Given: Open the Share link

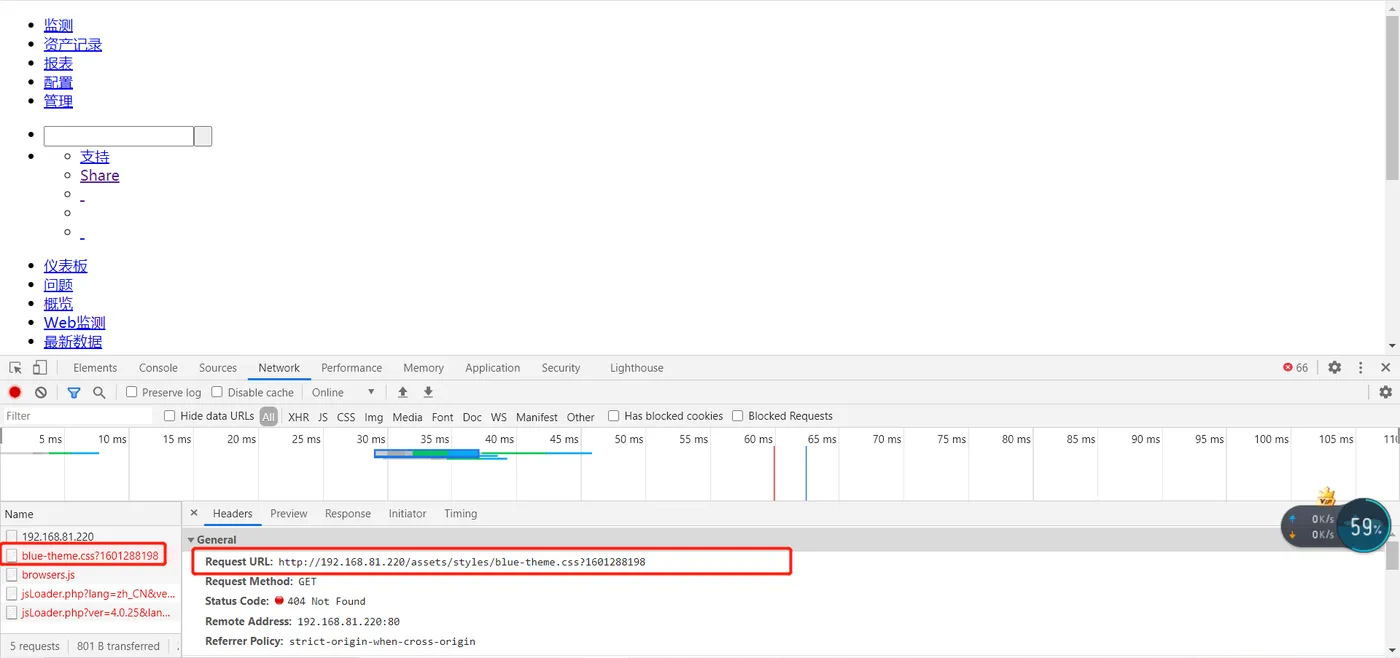Looking at the screenshot, I should pyautogui.click(x=100, y=175).
